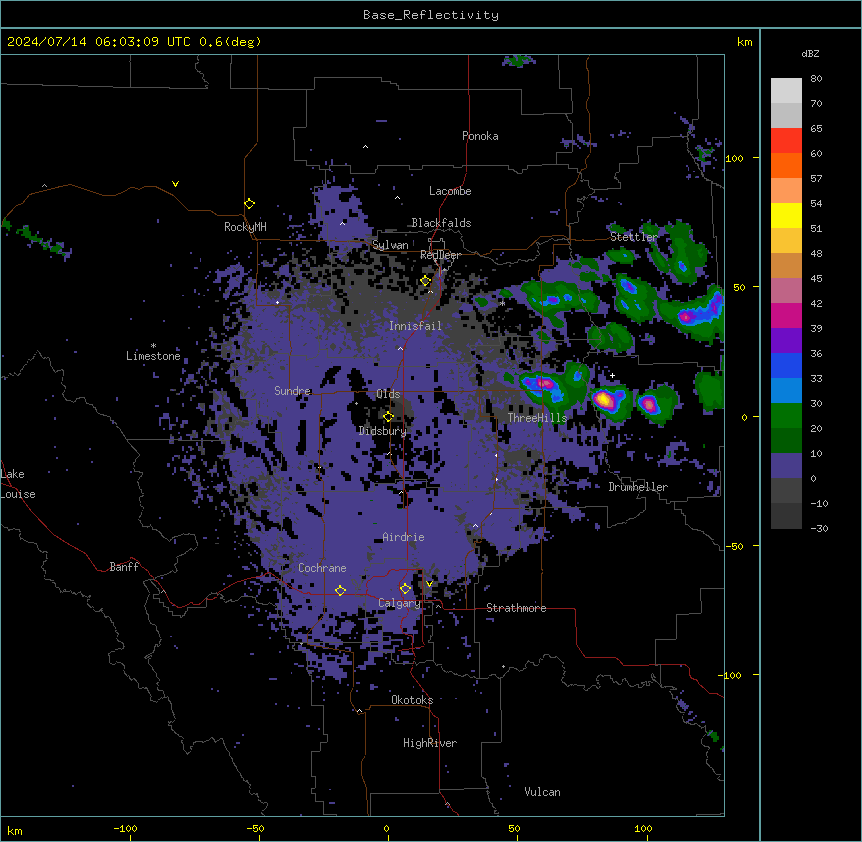The image size is (862, 842).
Task: Select the Cochrane city label
Action: pyautogui.click(x=322, y=568)
